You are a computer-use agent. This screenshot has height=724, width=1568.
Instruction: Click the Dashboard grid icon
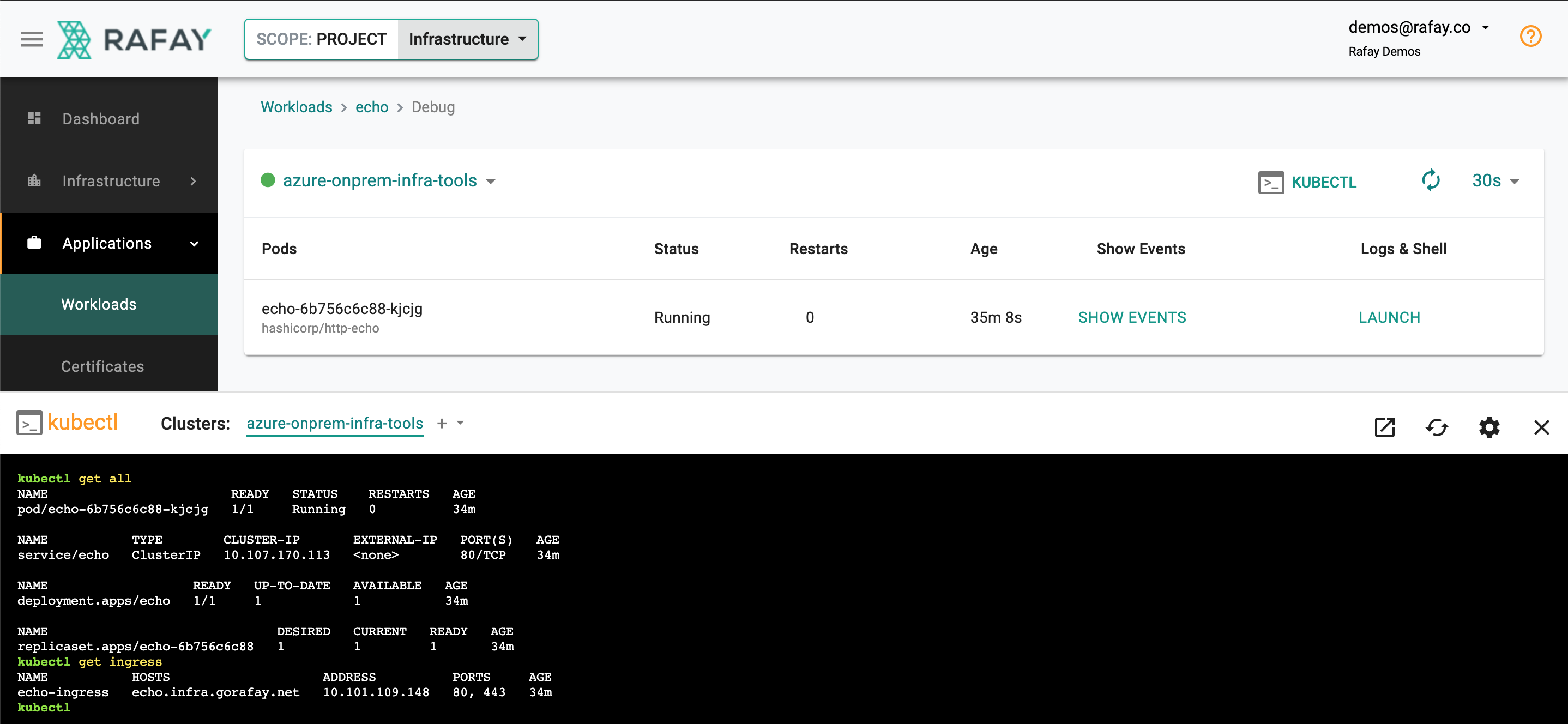34,118
